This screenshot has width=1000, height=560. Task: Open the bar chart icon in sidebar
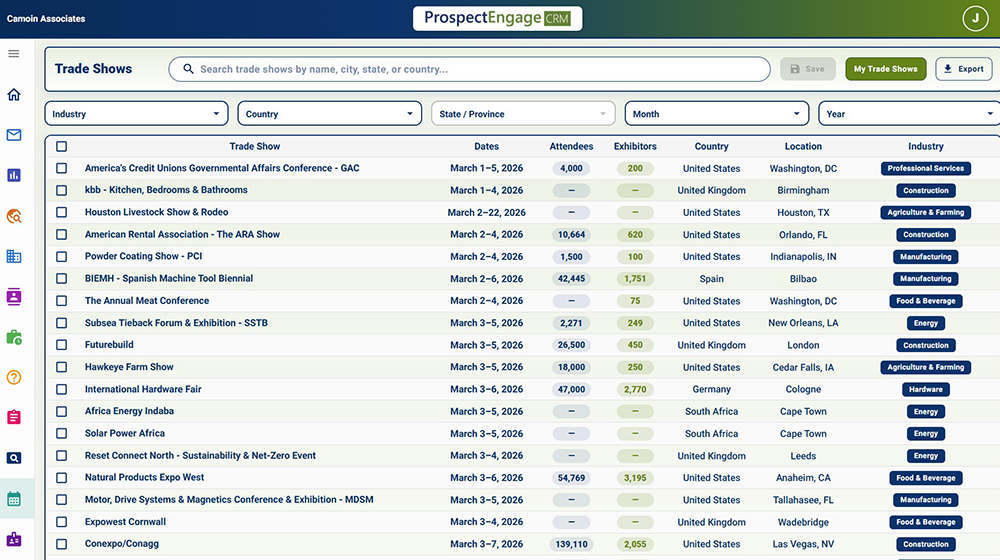pos(14,175)
